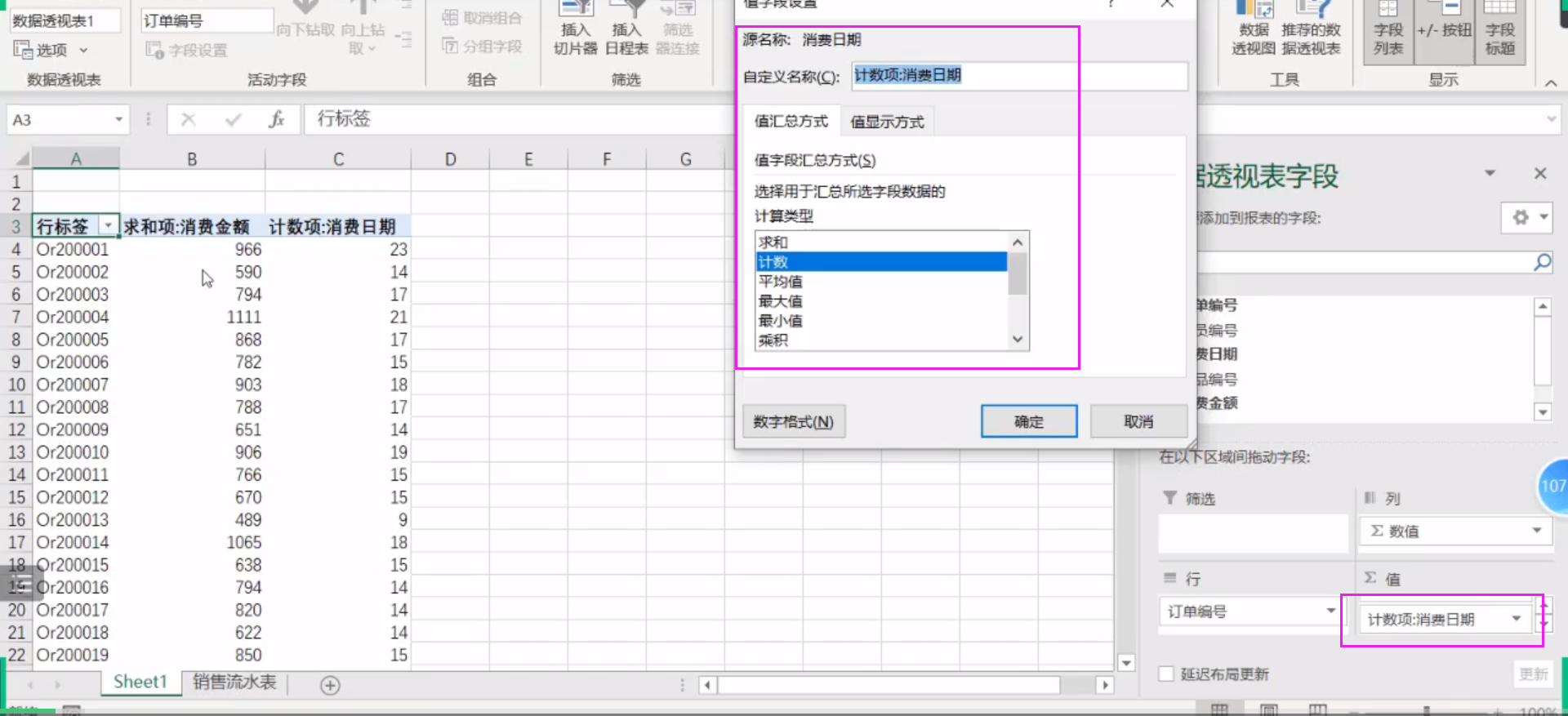1568x716 pixels.
Task: Select column B header
Action: tap(192, 158)
